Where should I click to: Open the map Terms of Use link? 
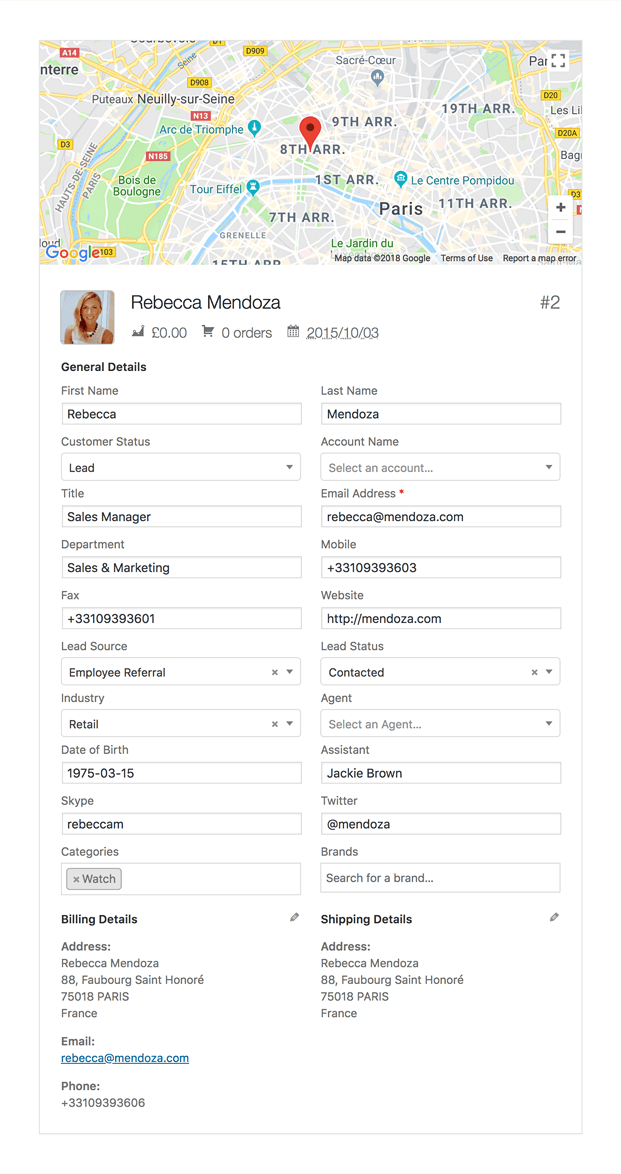tap(466, 258)
